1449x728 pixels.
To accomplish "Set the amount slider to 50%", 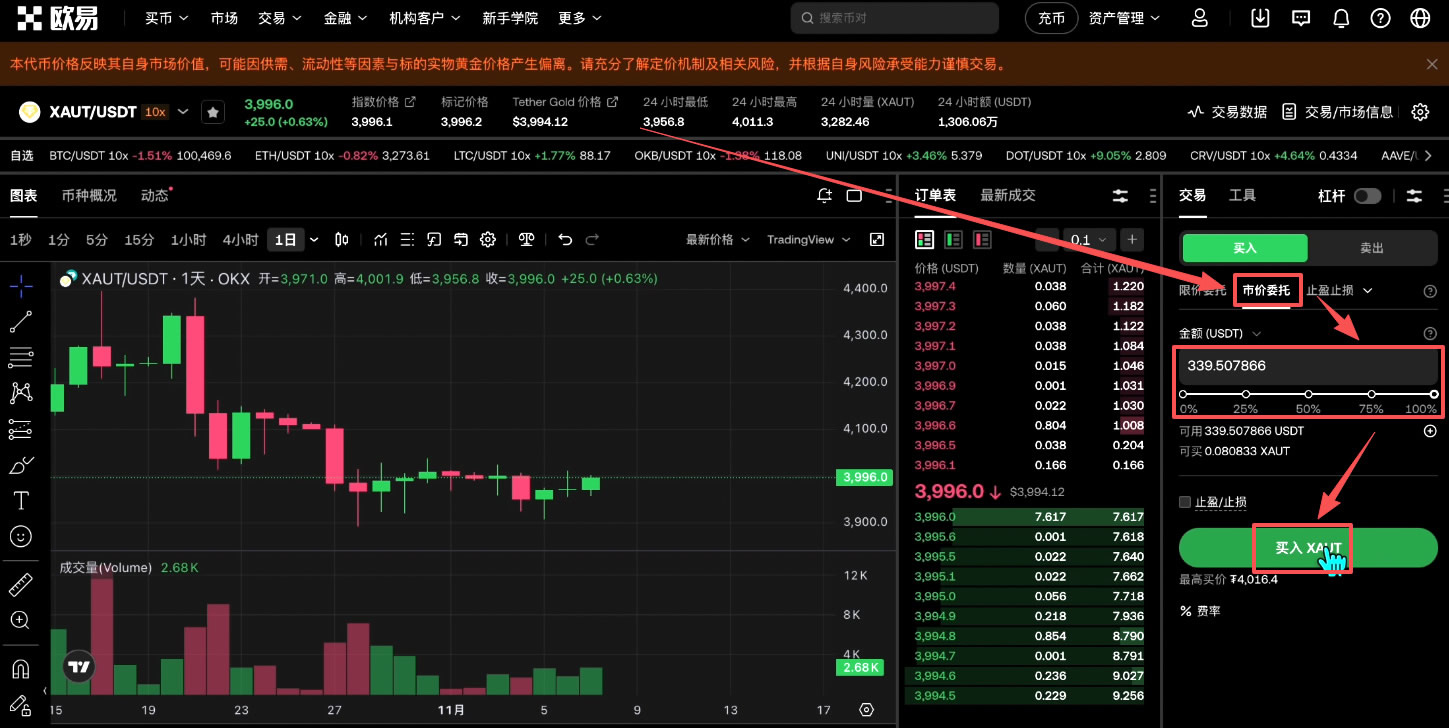I will tap(1308, 395).
